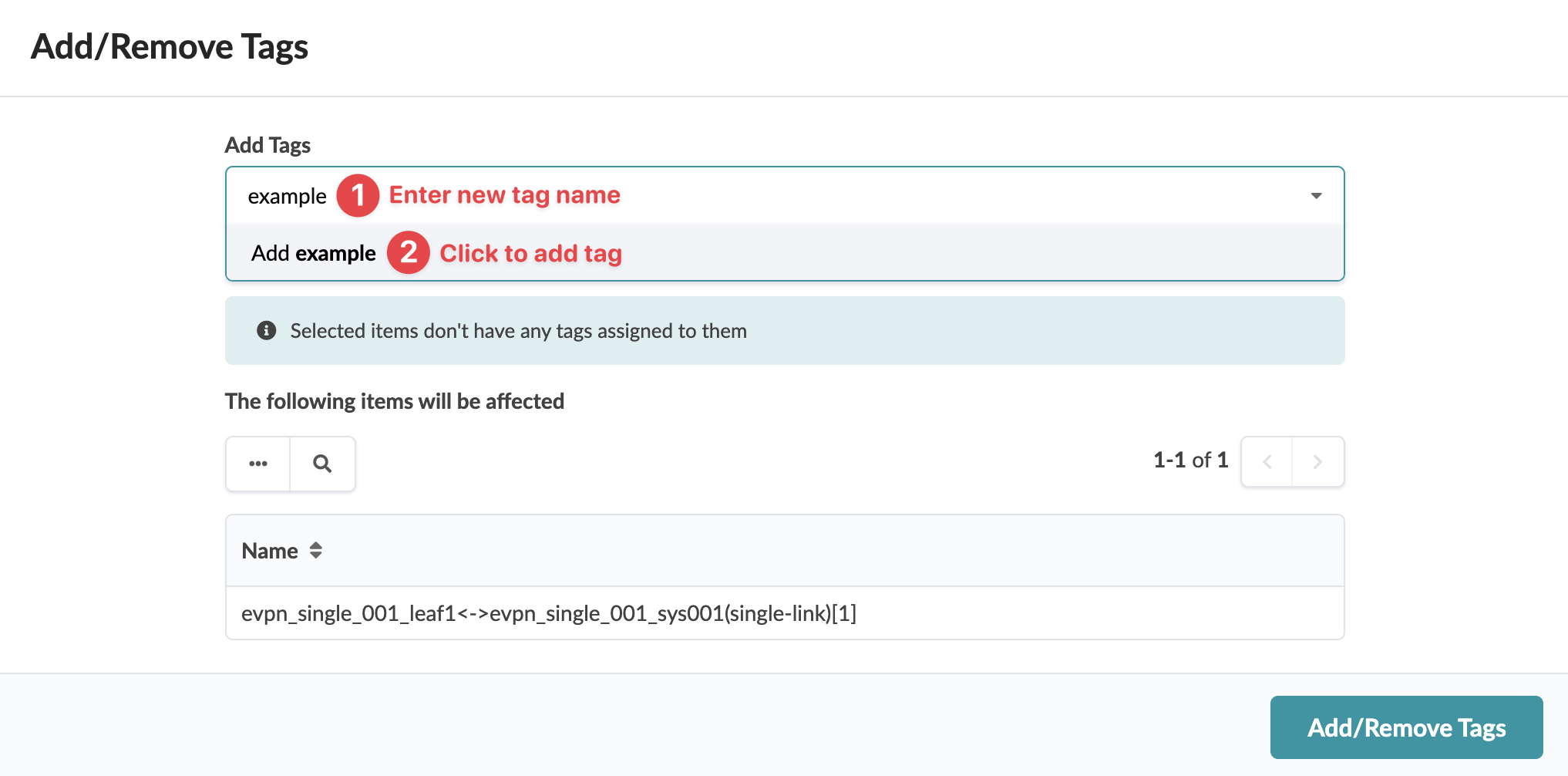Click the red step 2 circle marker
Viewport: 1568px width, 776px height.
tap(409, 252)
